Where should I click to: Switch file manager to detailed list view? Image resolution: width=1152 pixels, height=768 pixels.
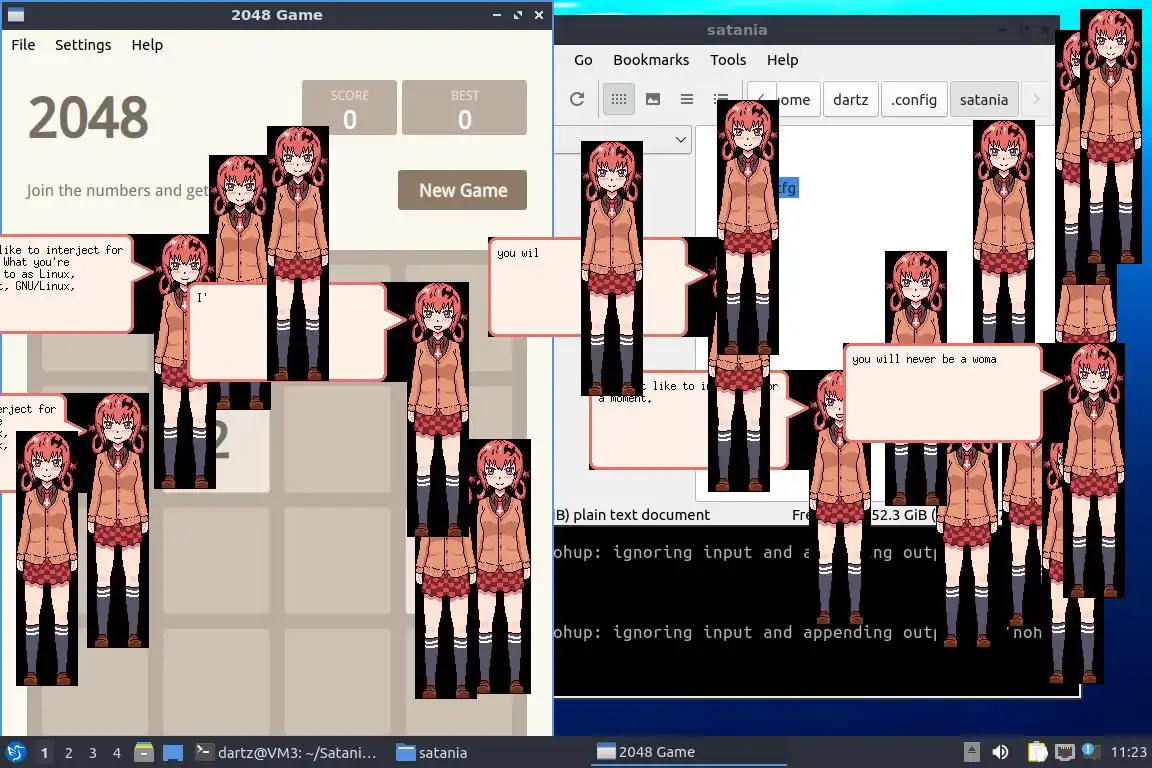click(x=721, y=99)
